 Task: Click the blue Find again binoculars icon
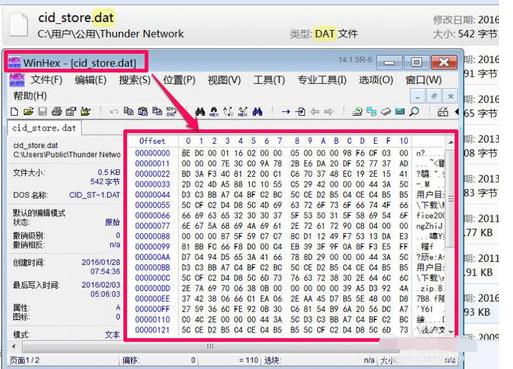[257, 111]
